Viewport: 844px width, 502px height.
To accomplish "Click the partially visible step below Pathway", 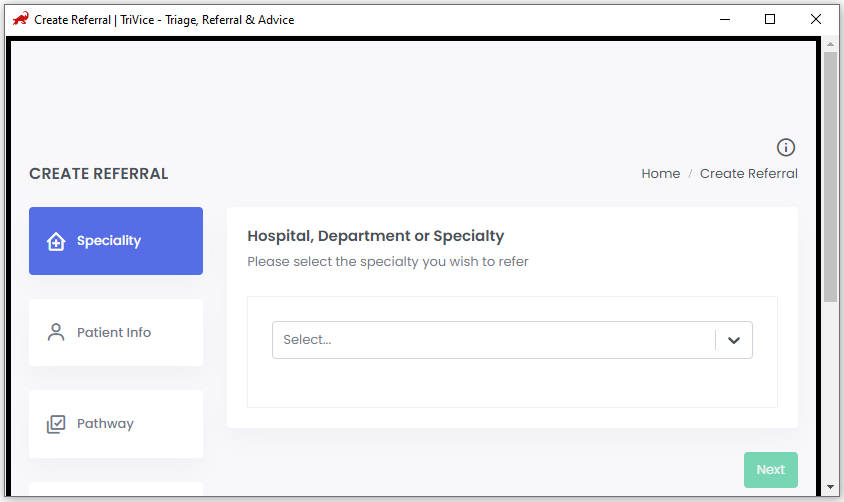I will (116, 489).
